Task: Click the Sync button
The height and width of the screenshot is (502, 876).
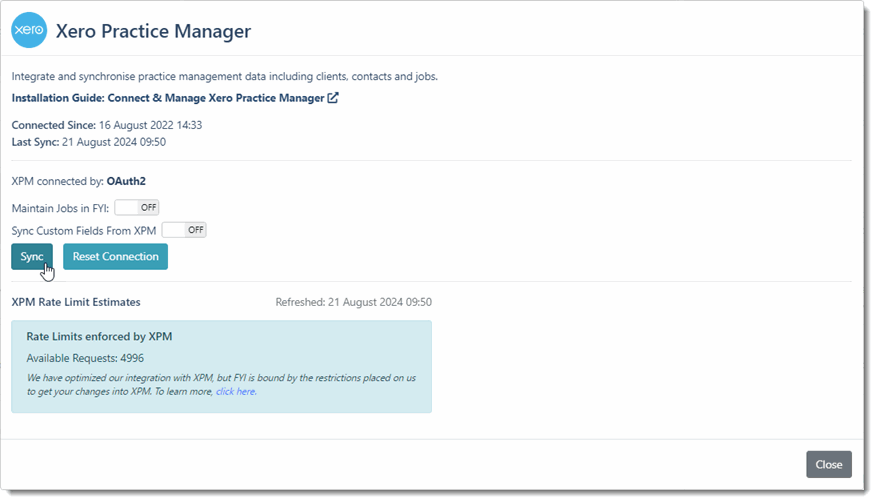Action: (32, 256)
